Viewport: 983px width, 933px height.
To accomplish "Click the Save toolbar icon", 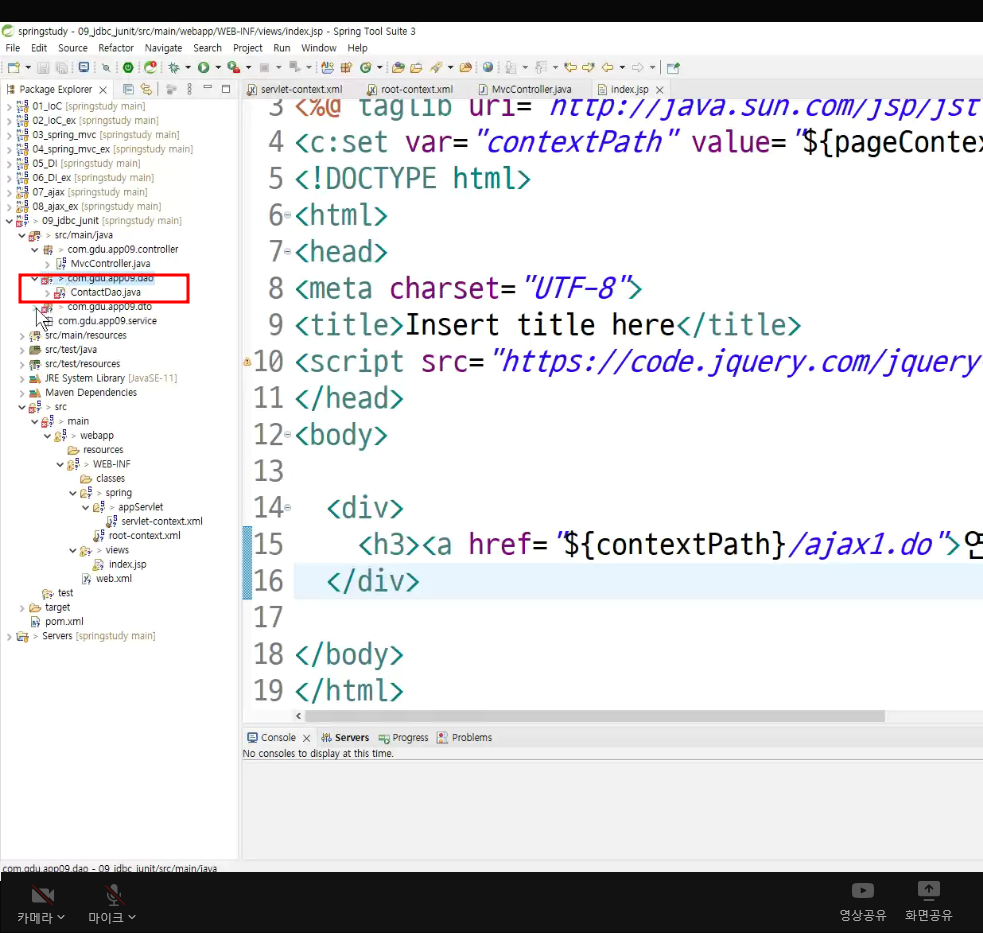I will [x=43, y=68].
